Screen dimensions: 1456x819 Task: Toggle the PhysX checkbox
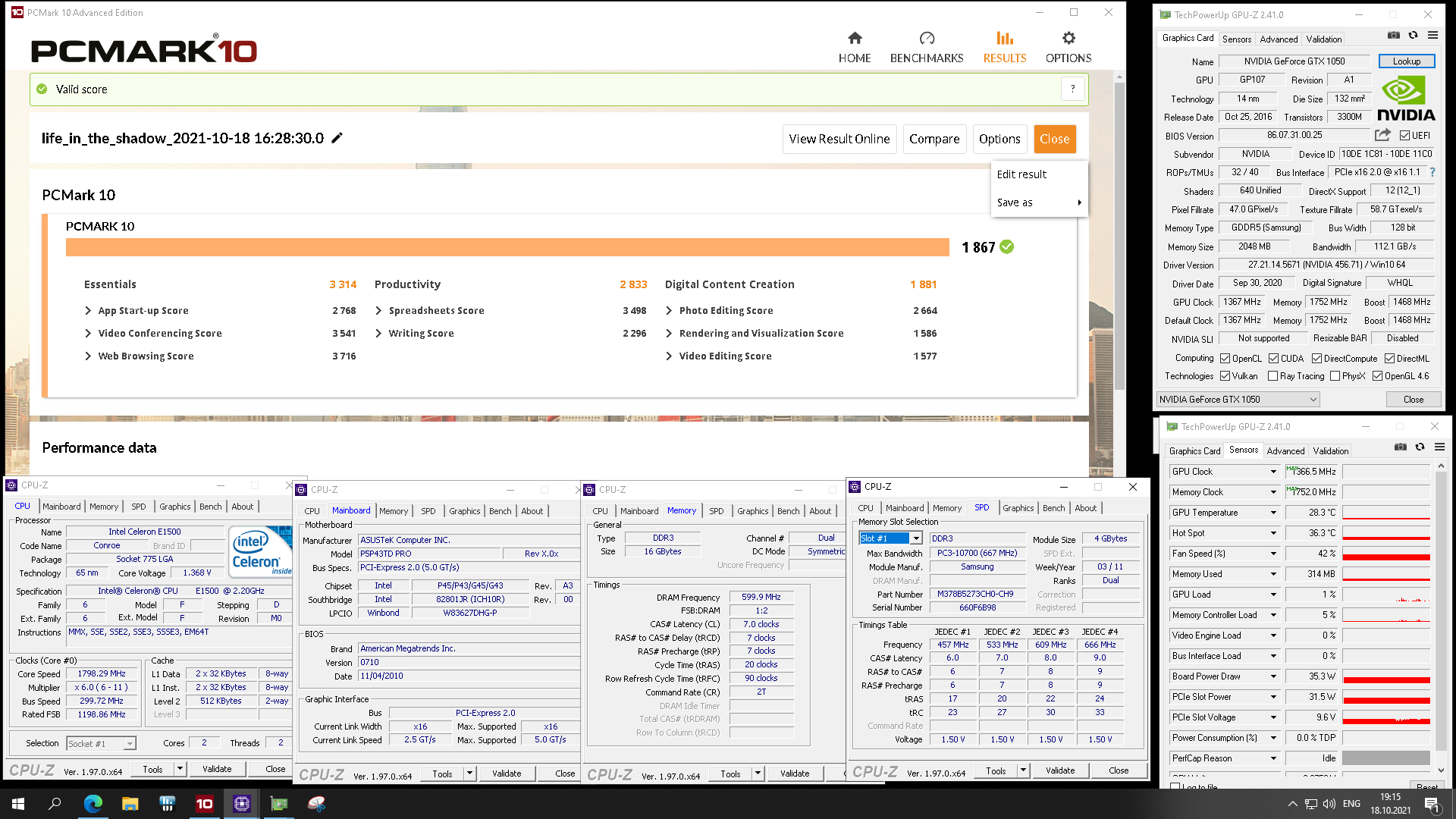pyautogui.click(x=1335, y=375)
